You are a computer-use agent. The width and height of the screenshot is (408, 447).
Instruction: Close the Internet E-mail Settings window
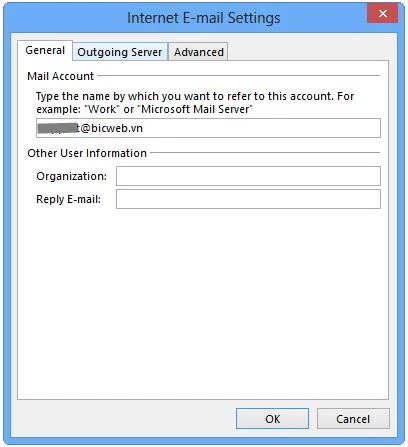[x=383, y=14]
